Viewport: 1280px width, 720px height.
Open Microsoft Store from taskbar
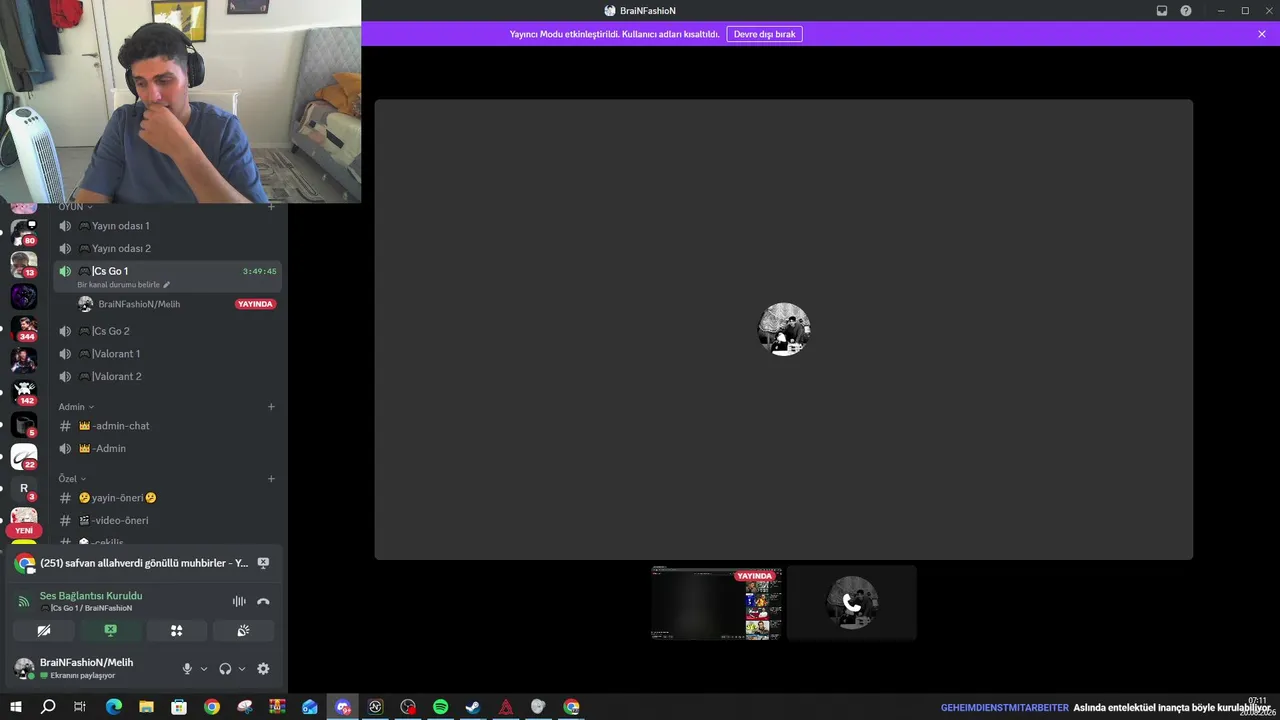click(x=179, y=707)
